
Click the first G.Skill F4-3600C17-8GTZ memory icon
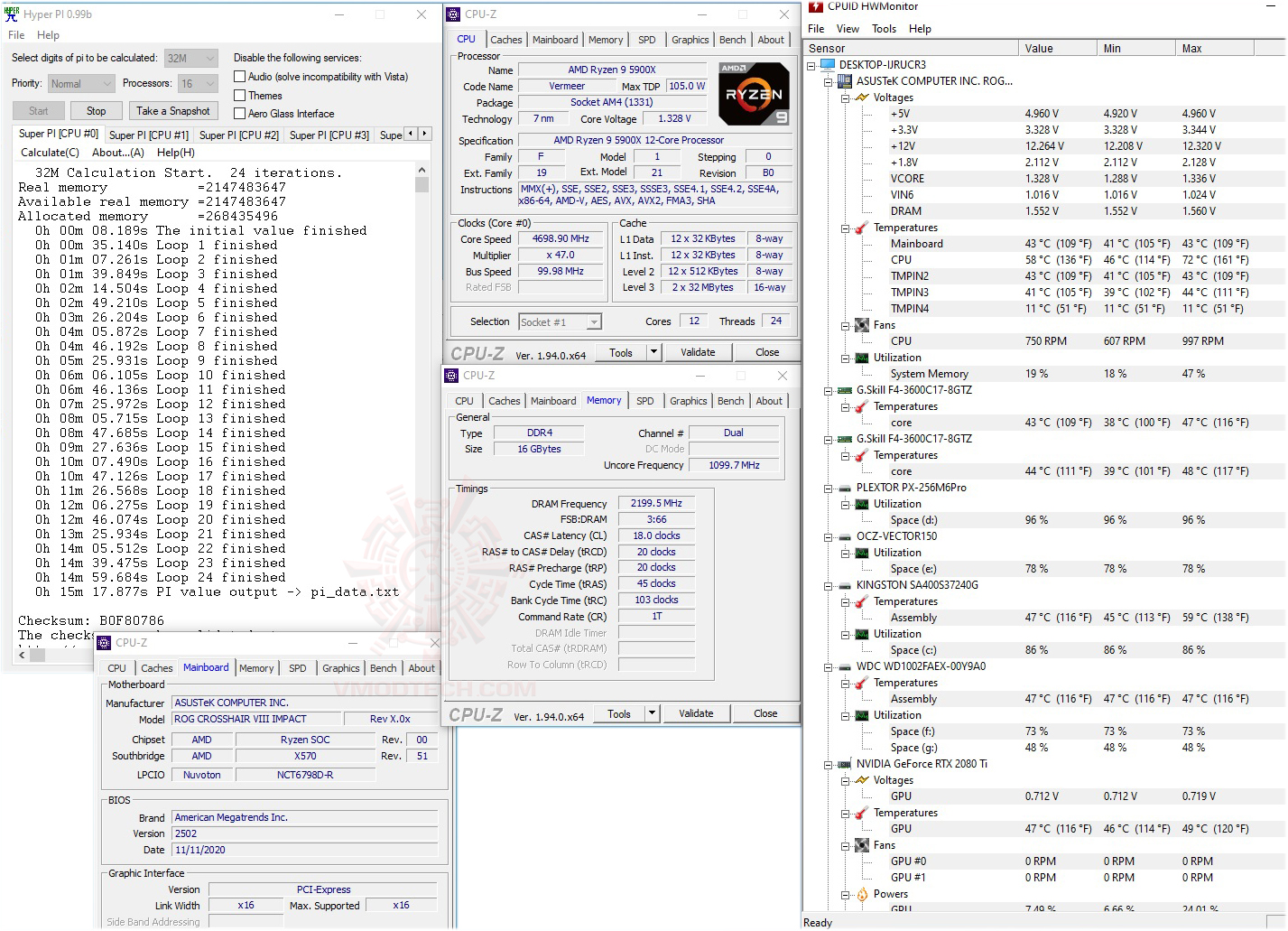tap(845, 390)
